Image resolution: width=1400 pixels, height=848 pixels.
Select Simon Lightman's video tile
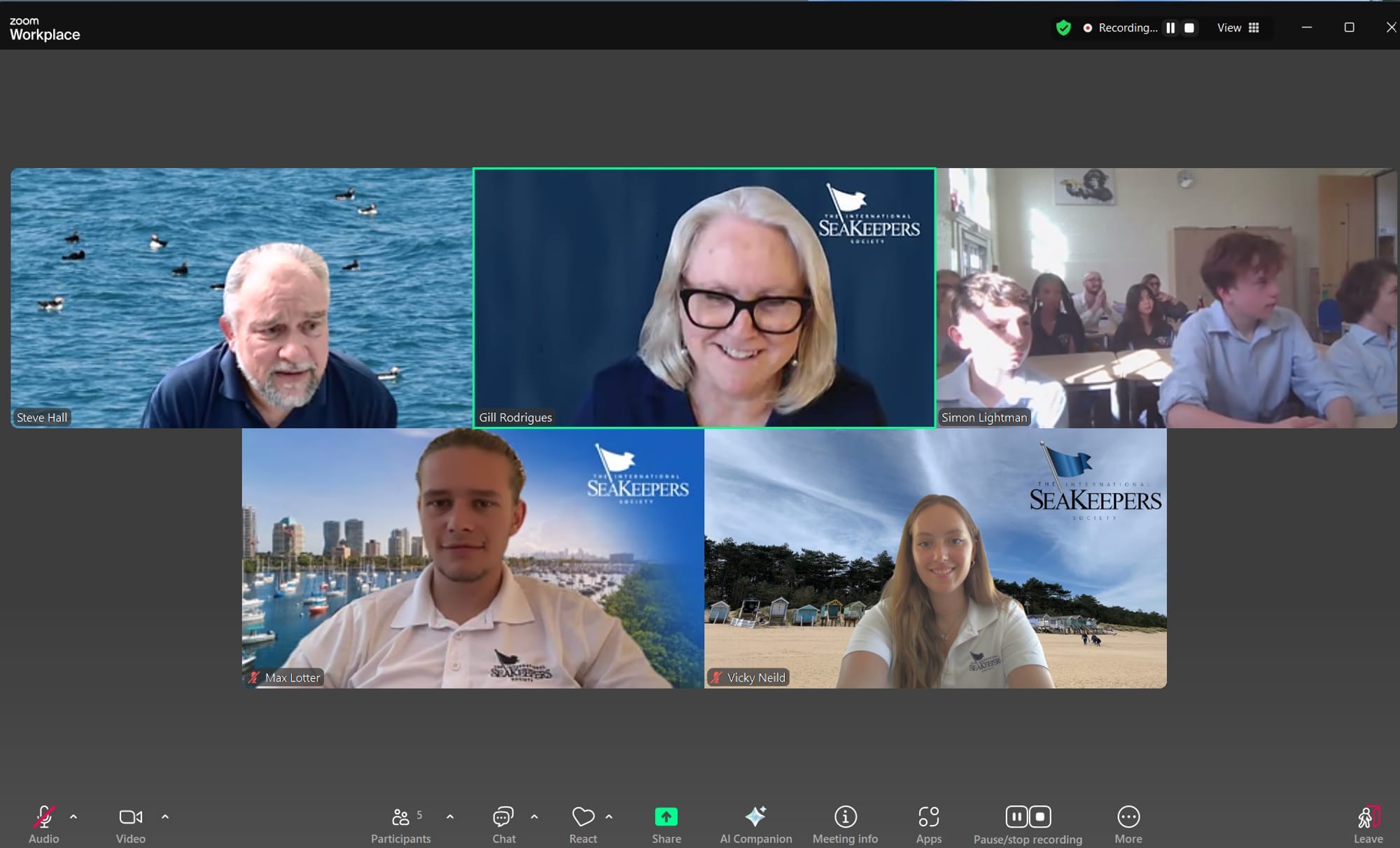coord(1166,297)
